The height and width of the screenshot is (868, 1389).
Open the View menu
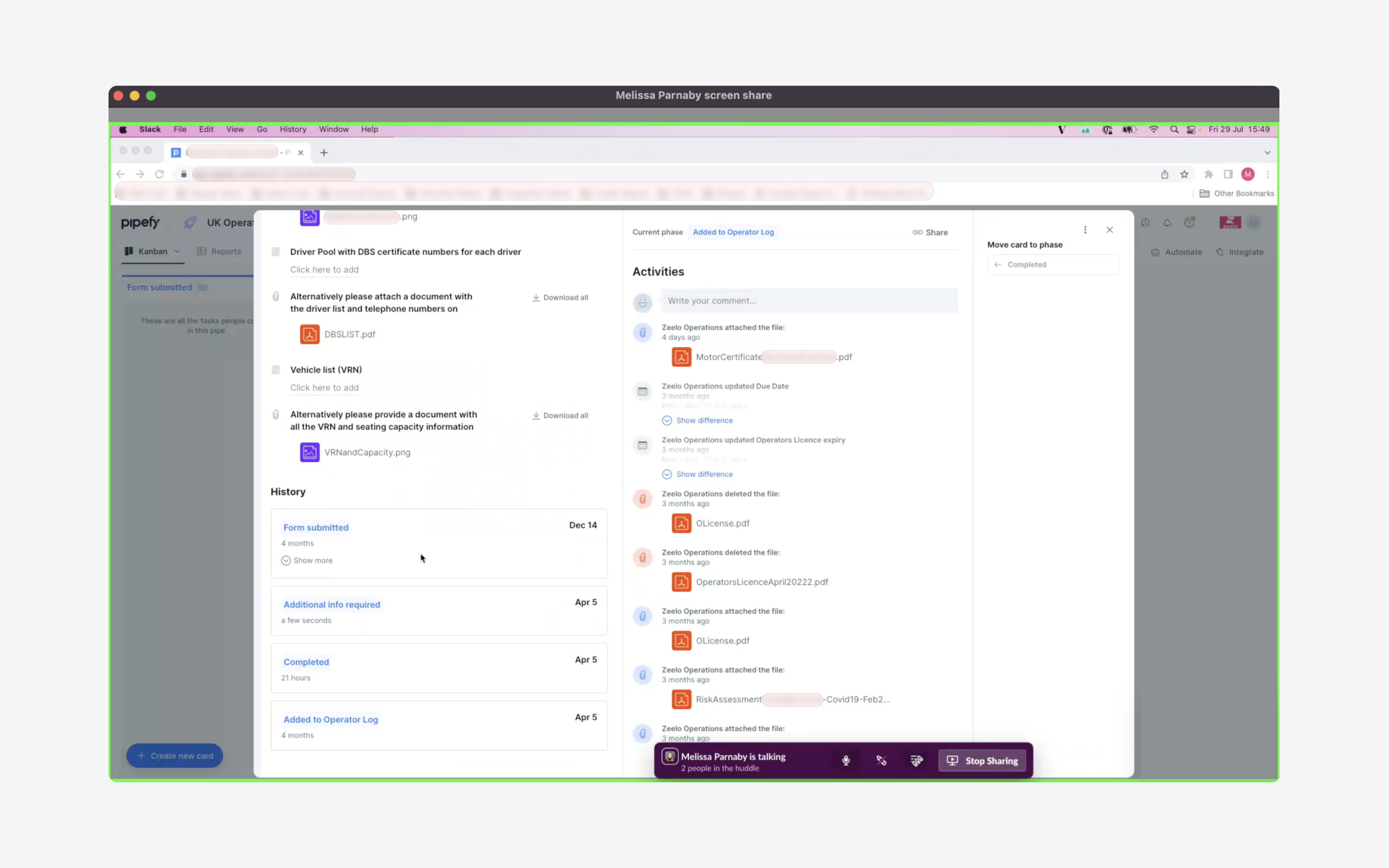pyautogui.click(x=235, y=129)
